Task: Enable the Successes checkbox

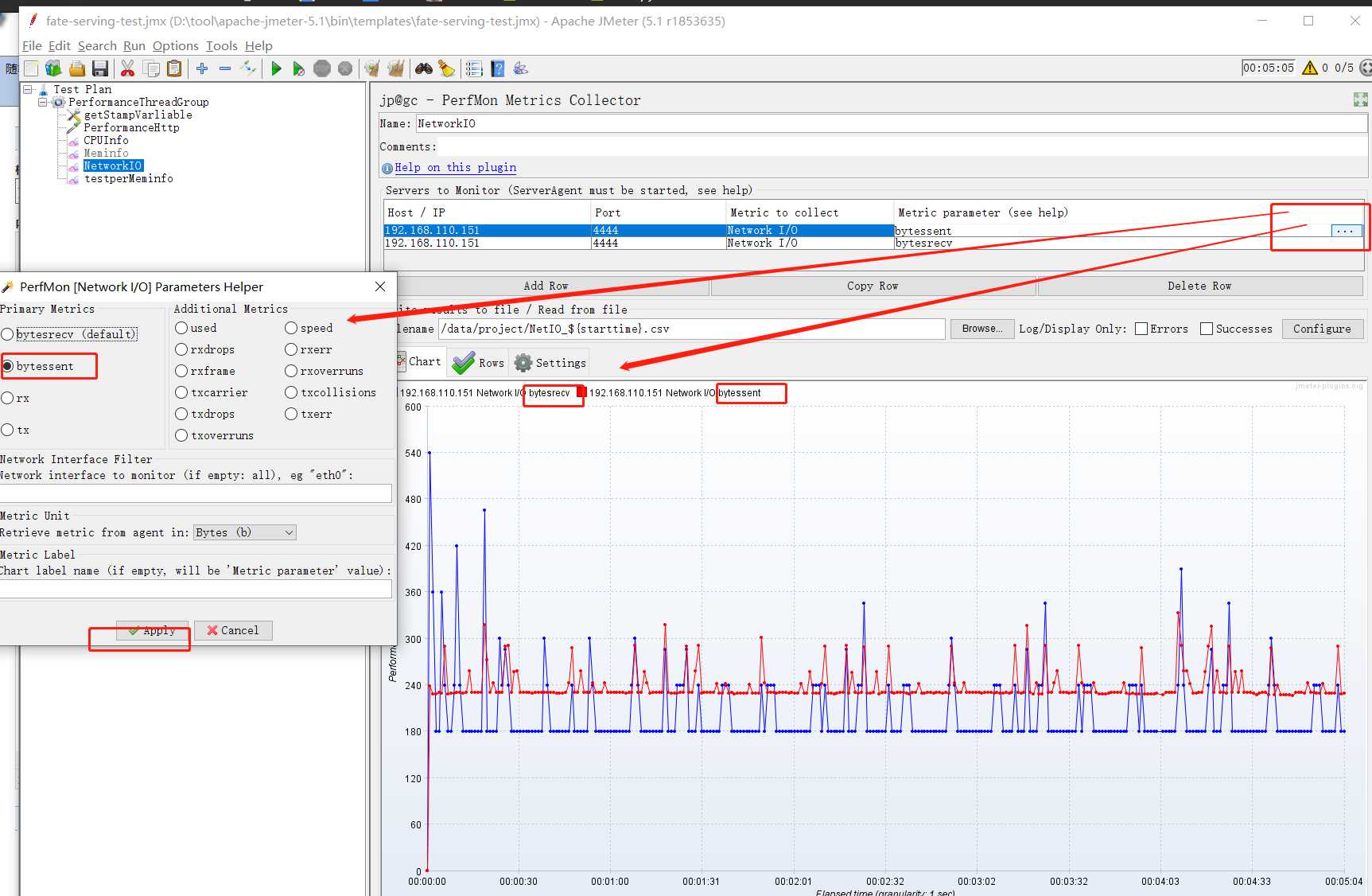Action: point(1207,329)
